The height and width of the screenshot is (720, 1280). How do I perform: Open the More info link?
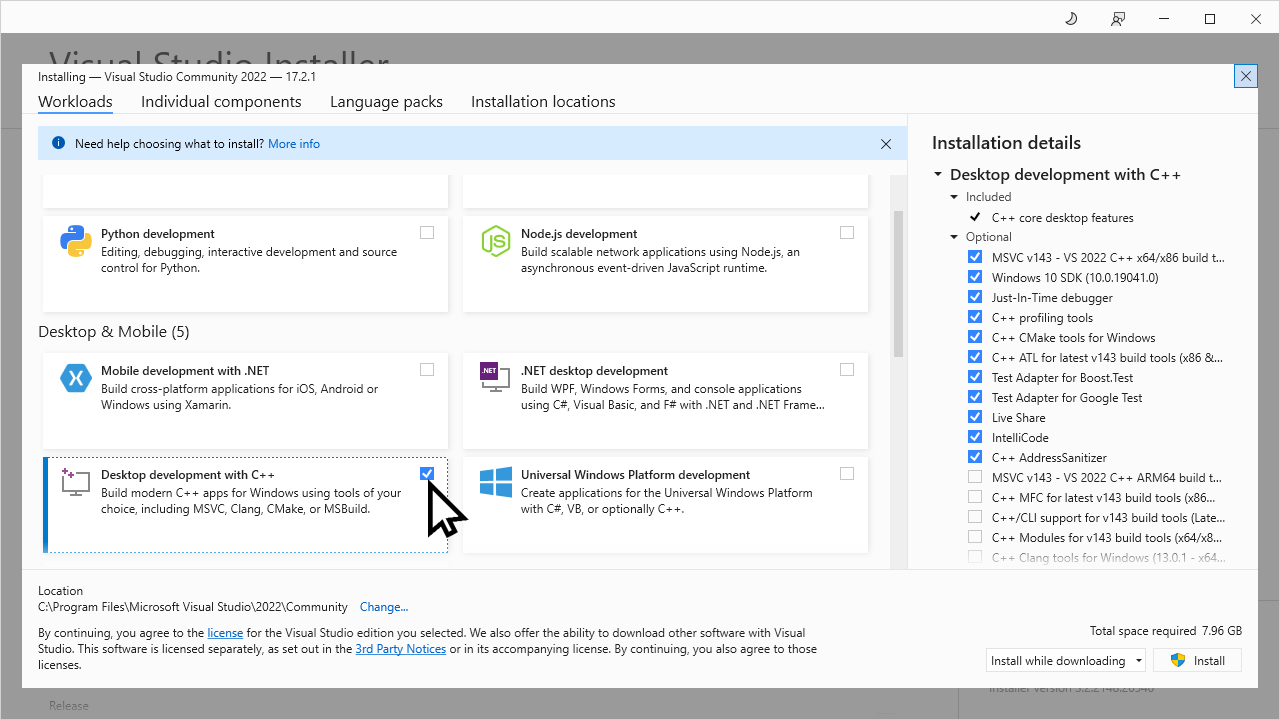(x=294, y=144)
